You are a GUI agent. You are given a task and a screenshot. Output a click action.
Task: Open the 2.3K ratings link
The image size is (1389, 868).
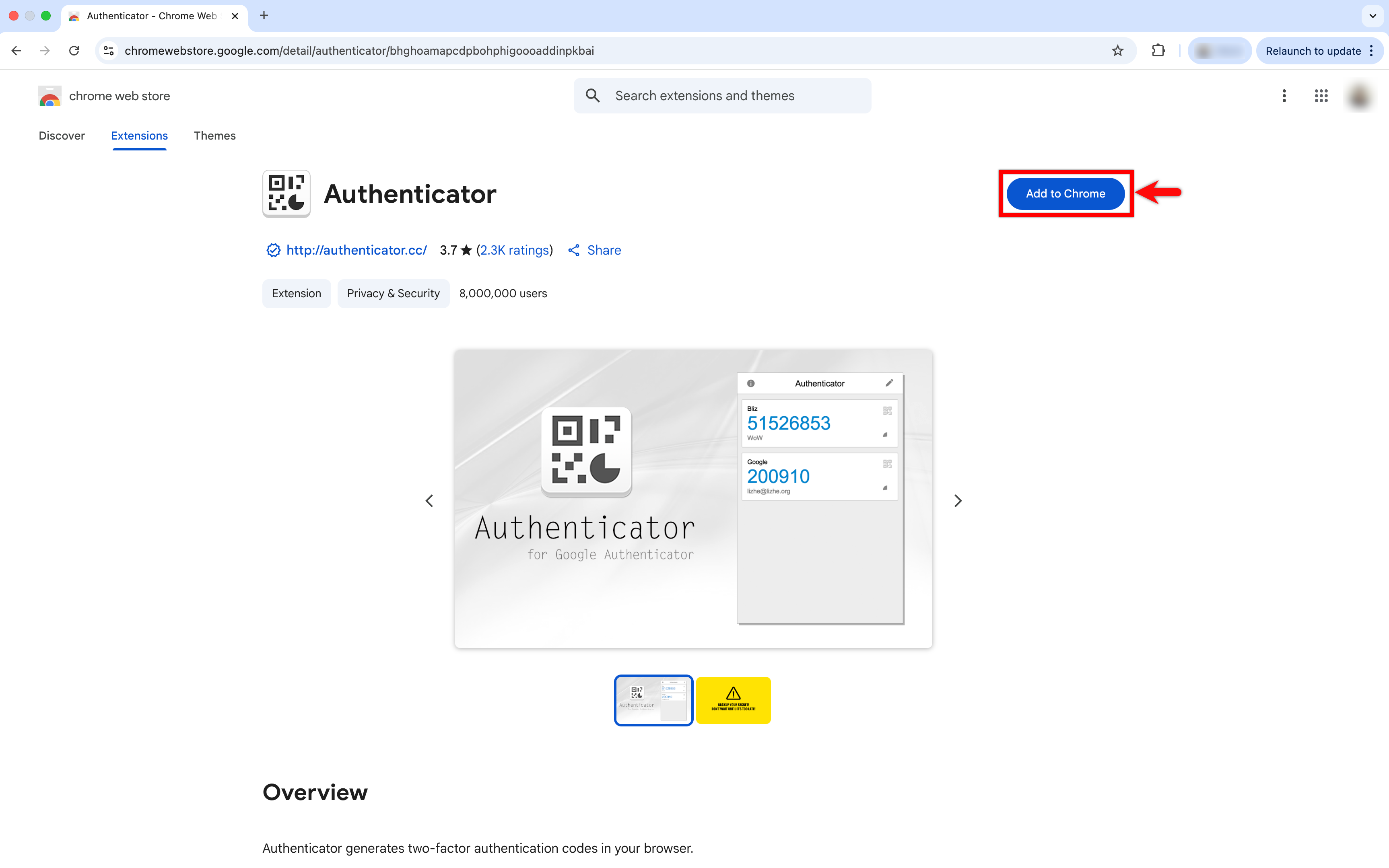pyautogui.click(x=514, y=250)
